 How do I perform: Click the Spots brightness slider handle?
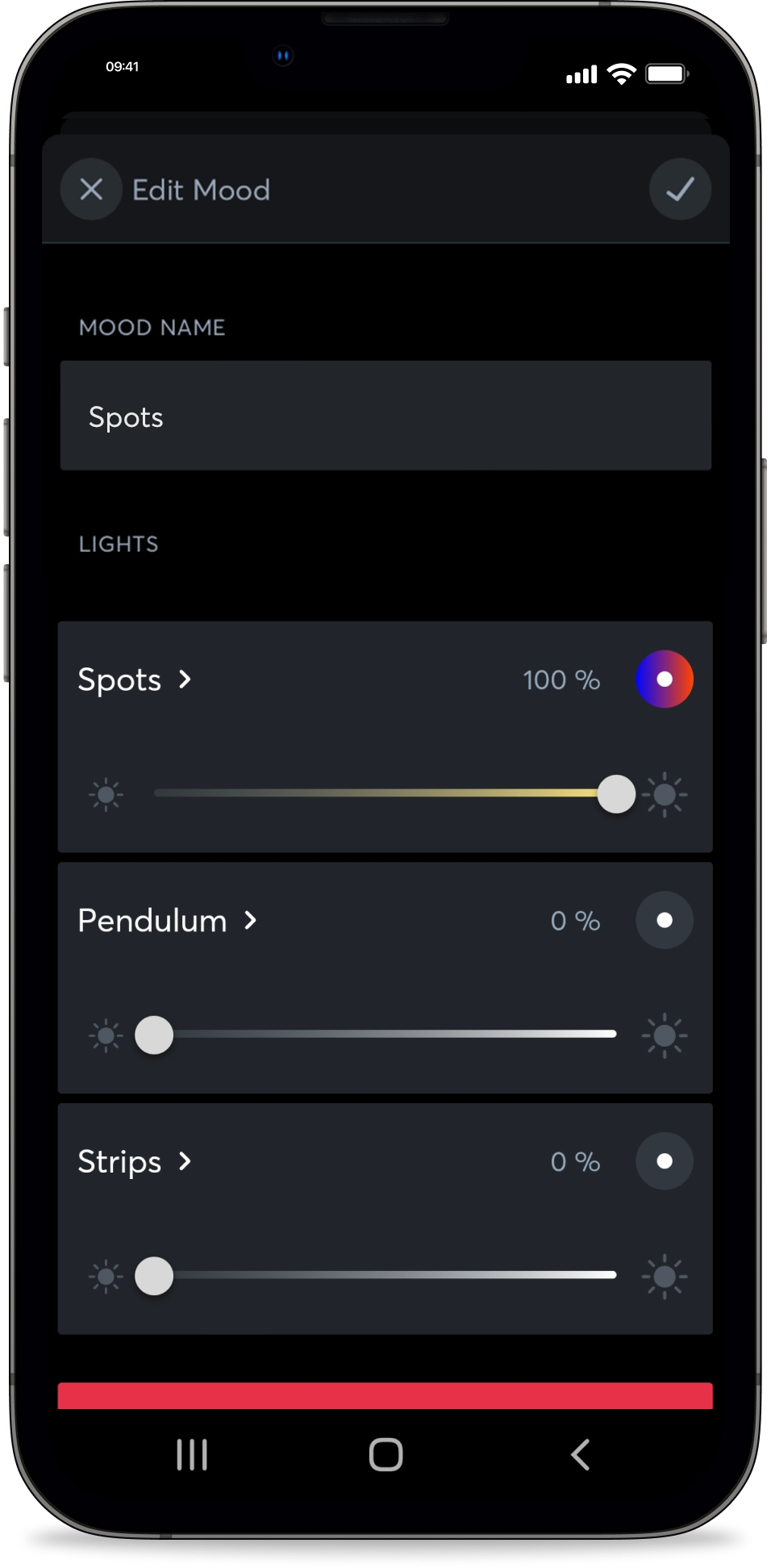point(616,794)
